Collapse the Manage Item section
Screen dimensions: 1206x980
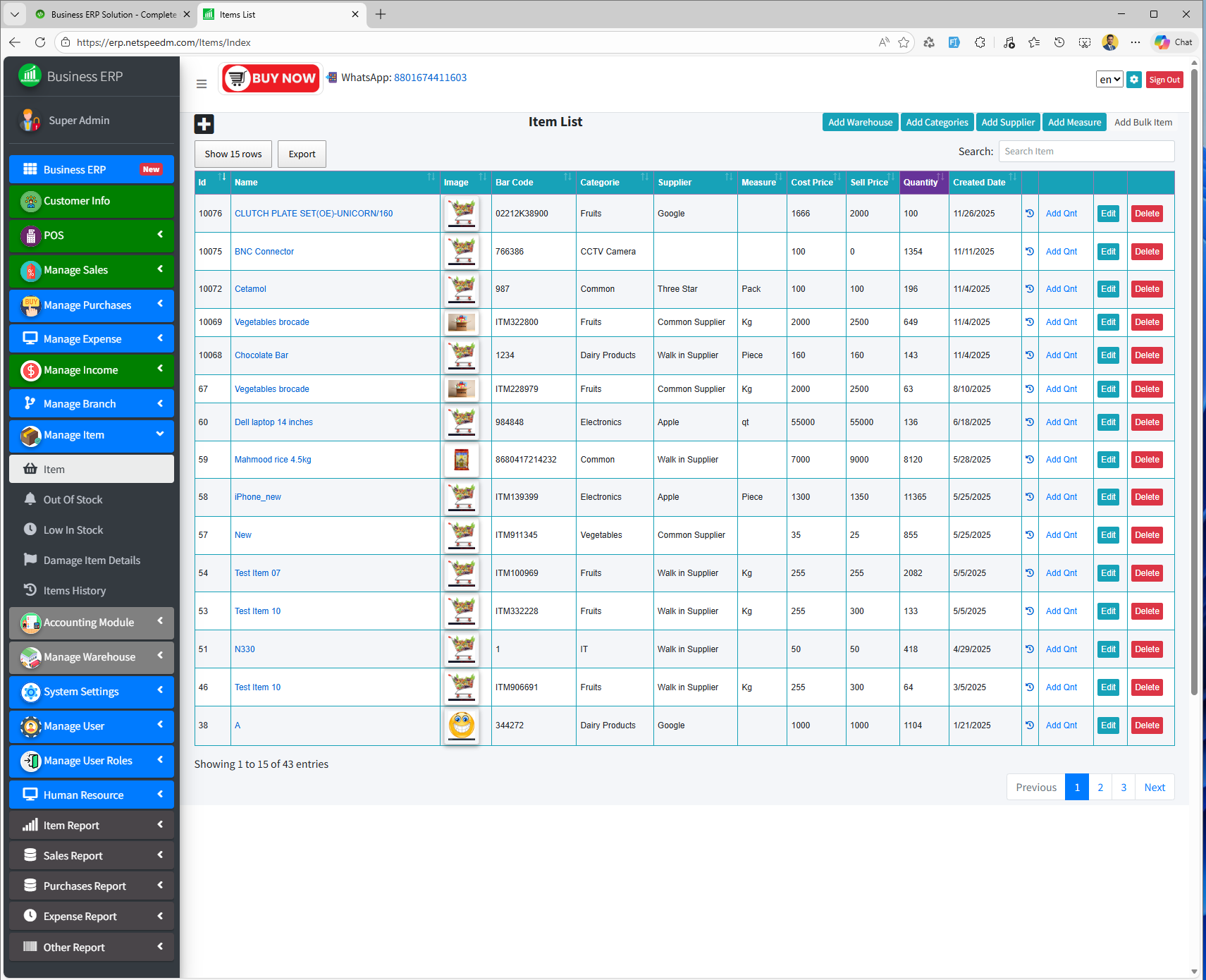pyautogui.click(x=91, y=435)
